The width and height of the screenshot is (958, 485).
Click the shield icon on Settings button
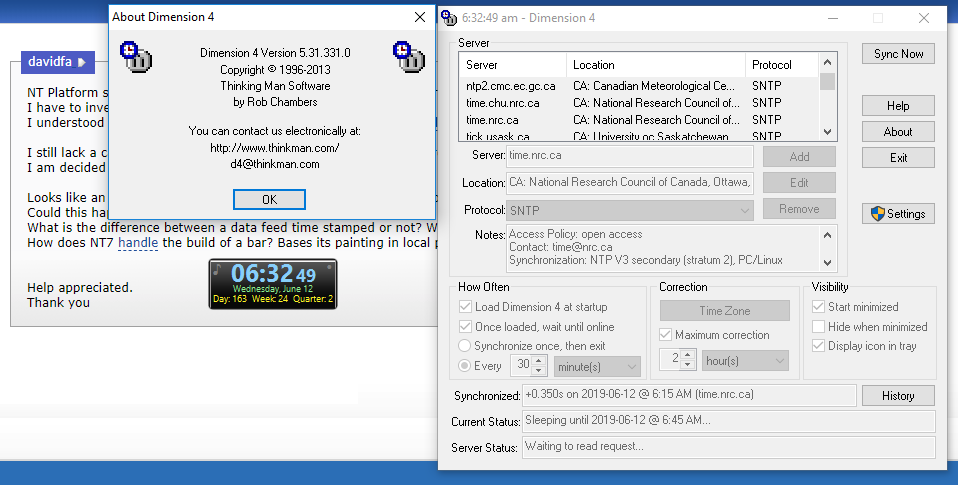pyautogui.click(x=877, y=214)
